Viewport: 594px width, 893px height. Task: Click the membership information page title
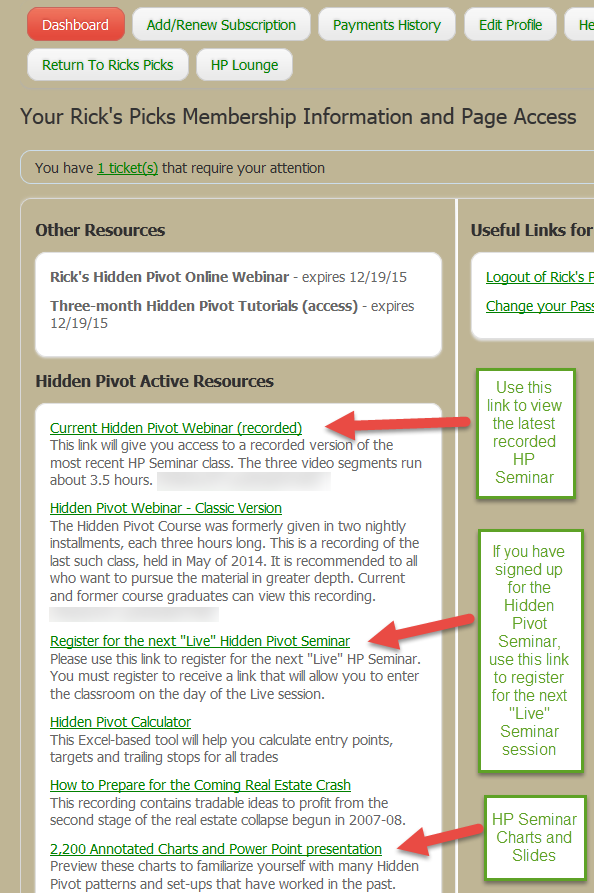(x=298, y=117)
